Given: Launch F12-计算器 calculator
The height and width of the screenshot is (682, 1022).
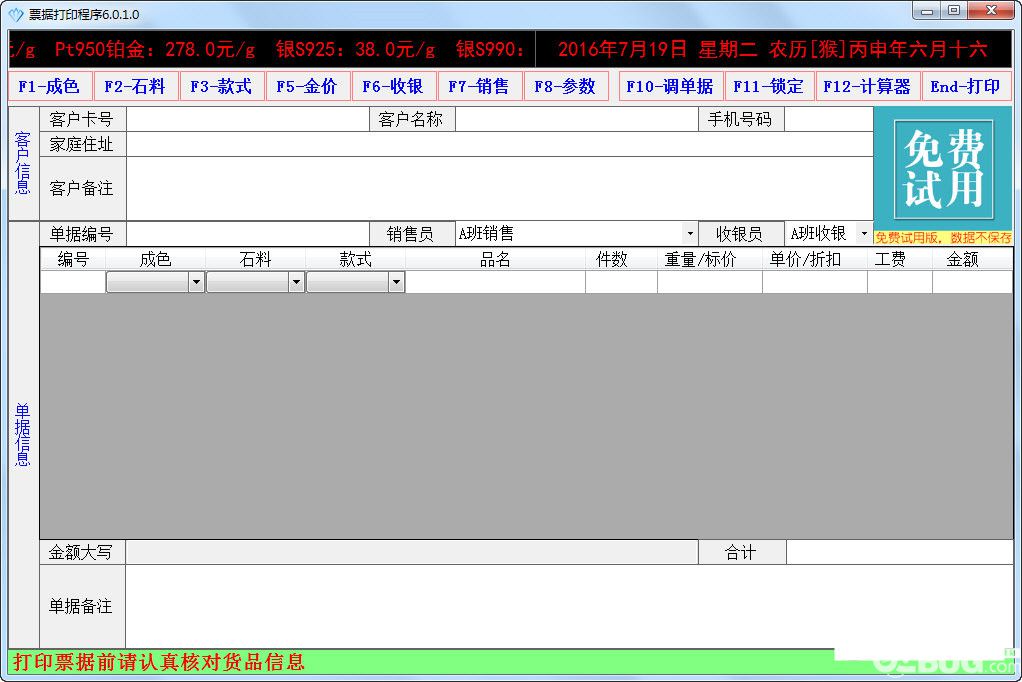Looking at the screenshot, I should click(x=868, y=86).
